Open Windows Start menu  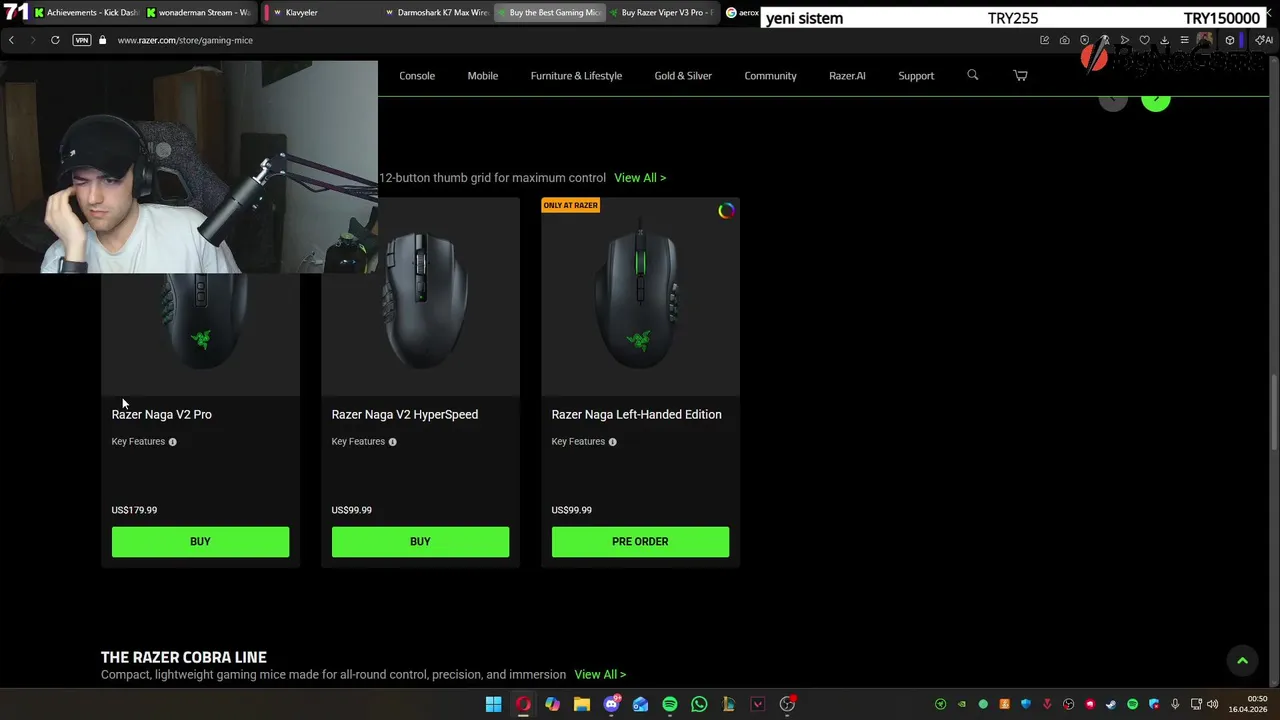493,704
